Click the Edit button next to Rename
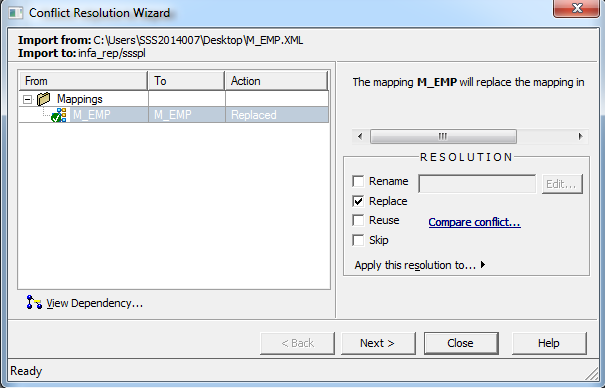Viewport: 605px width, 388px height. 562,184
